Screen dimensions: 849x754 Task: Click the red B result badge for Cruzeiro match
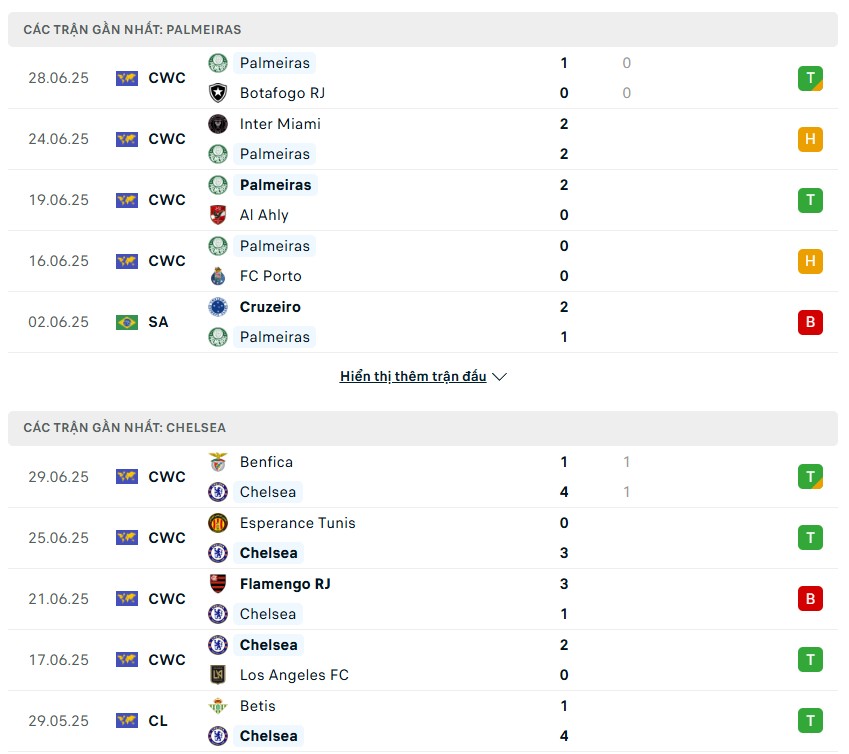tap(810, 322)
